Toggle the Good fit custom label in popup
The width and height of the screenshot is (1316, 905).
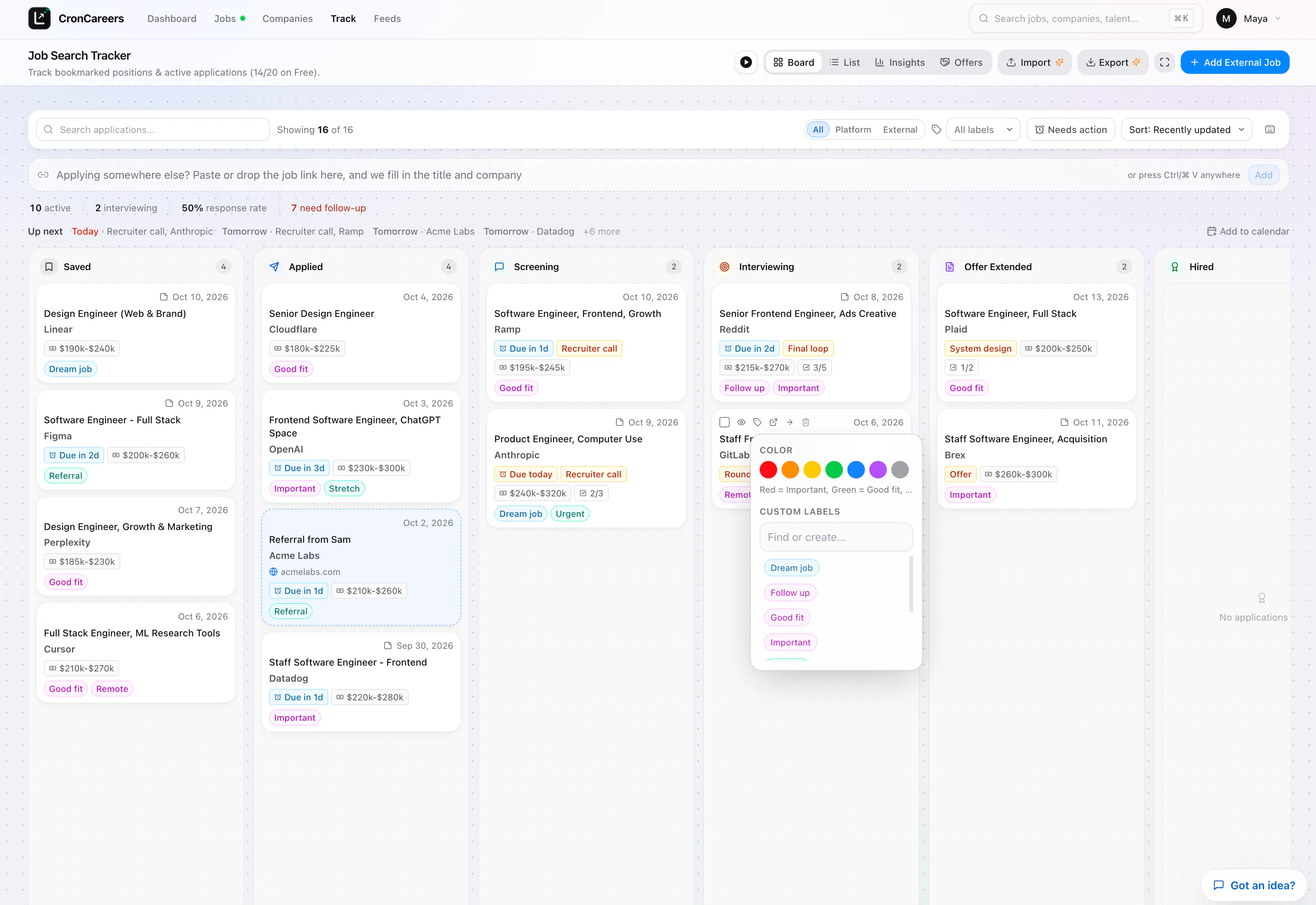787,618
